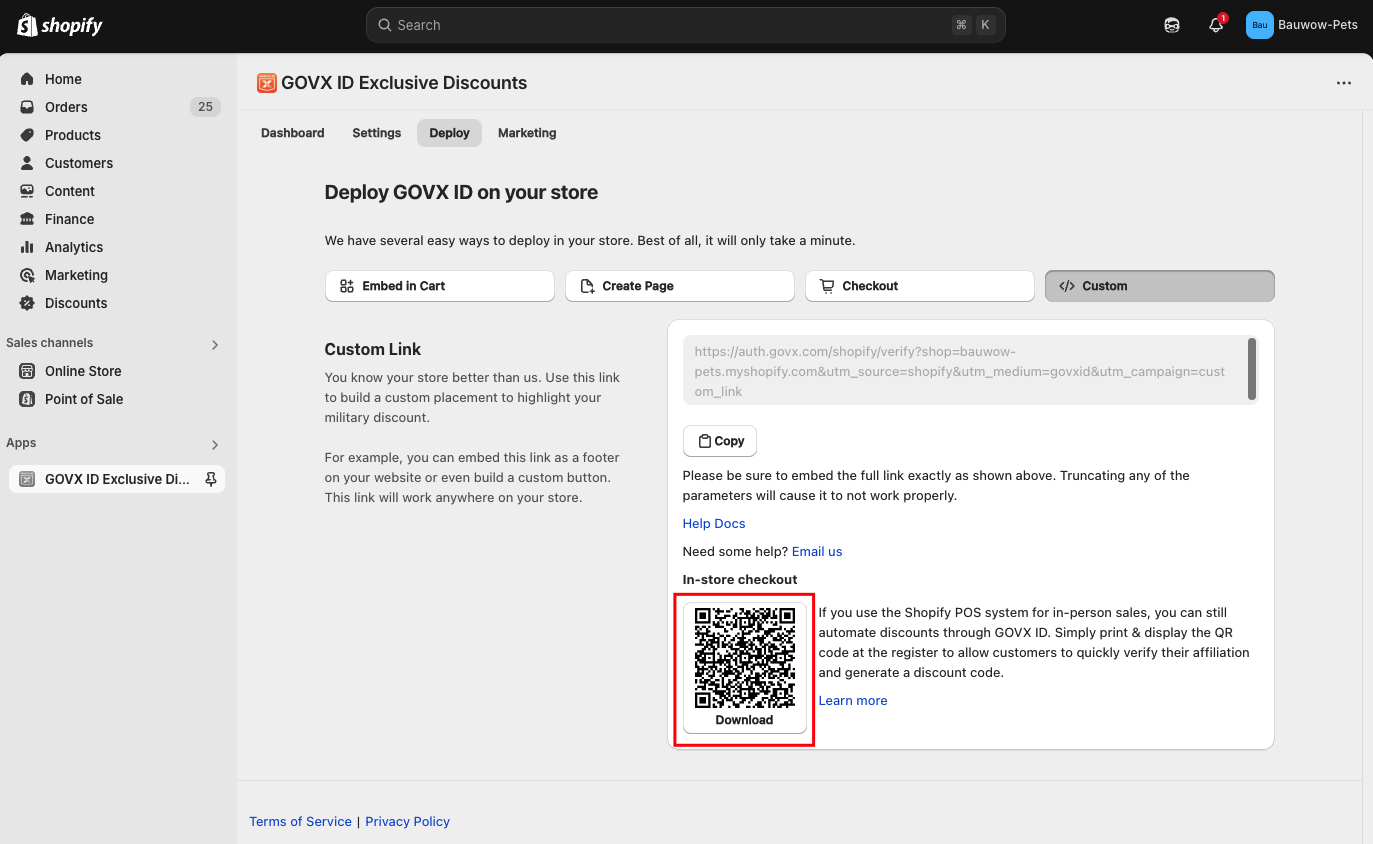Open the Sidekick assistant icon
The height and width of the screenshot is (844, 1373).
(1172, 25)
